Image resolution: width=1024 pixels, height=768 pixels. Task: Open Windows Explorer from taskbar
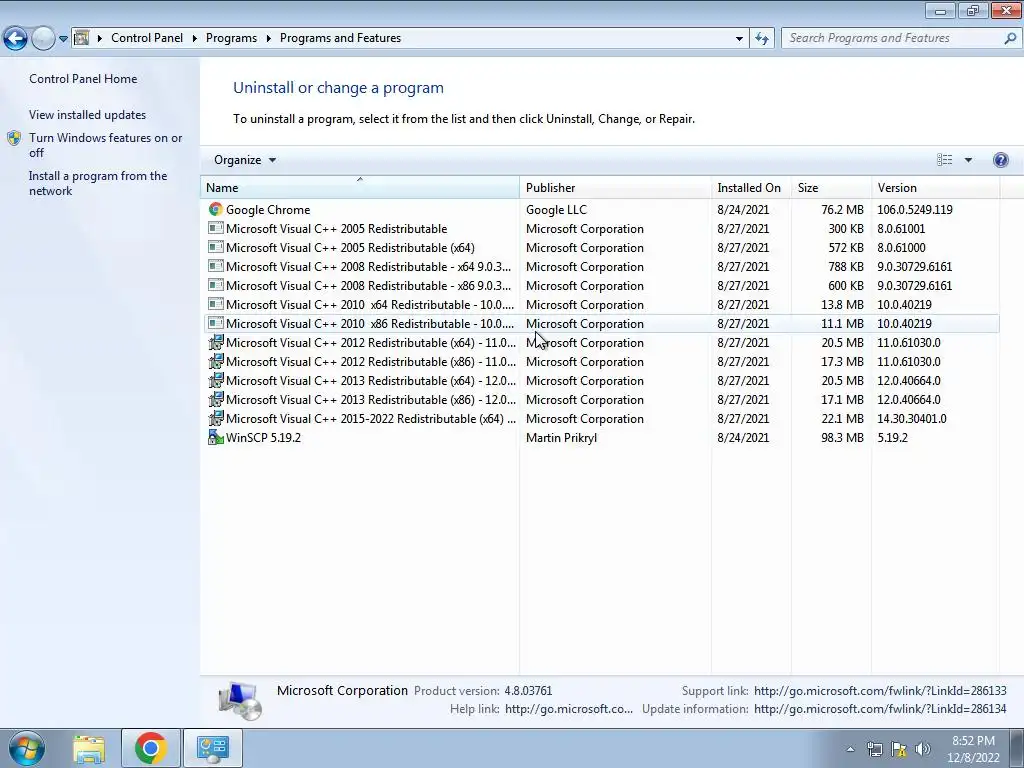click(x=89, y=748)
